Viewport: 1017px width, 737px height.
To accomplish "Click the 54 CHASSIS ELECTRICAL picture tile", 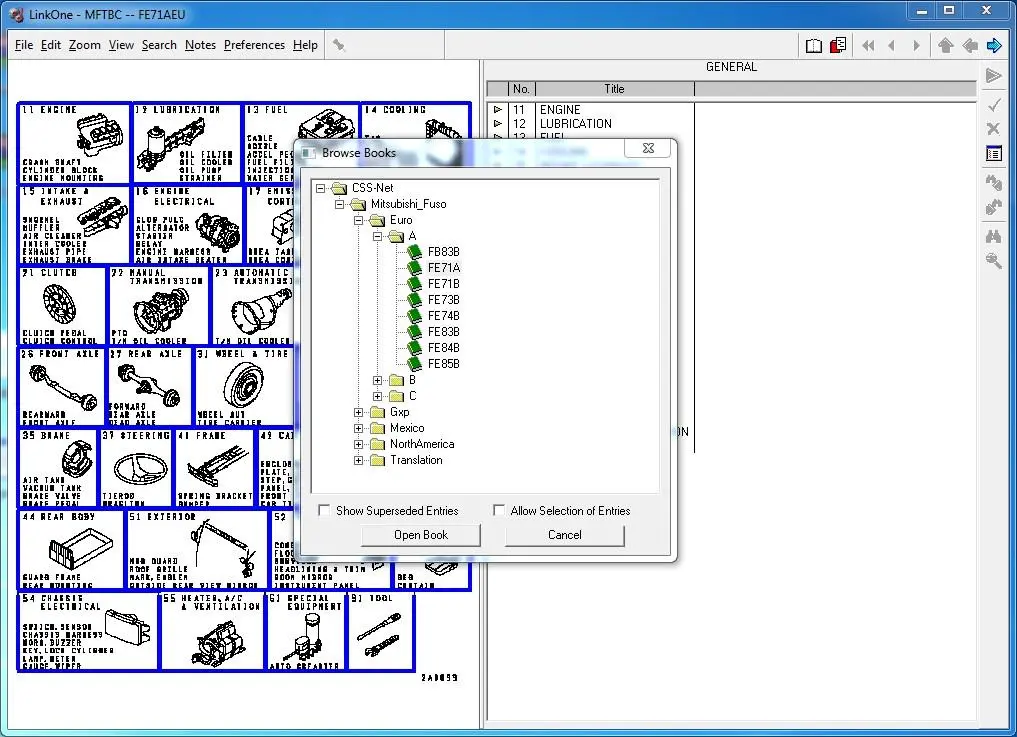I will coord(88,631).
